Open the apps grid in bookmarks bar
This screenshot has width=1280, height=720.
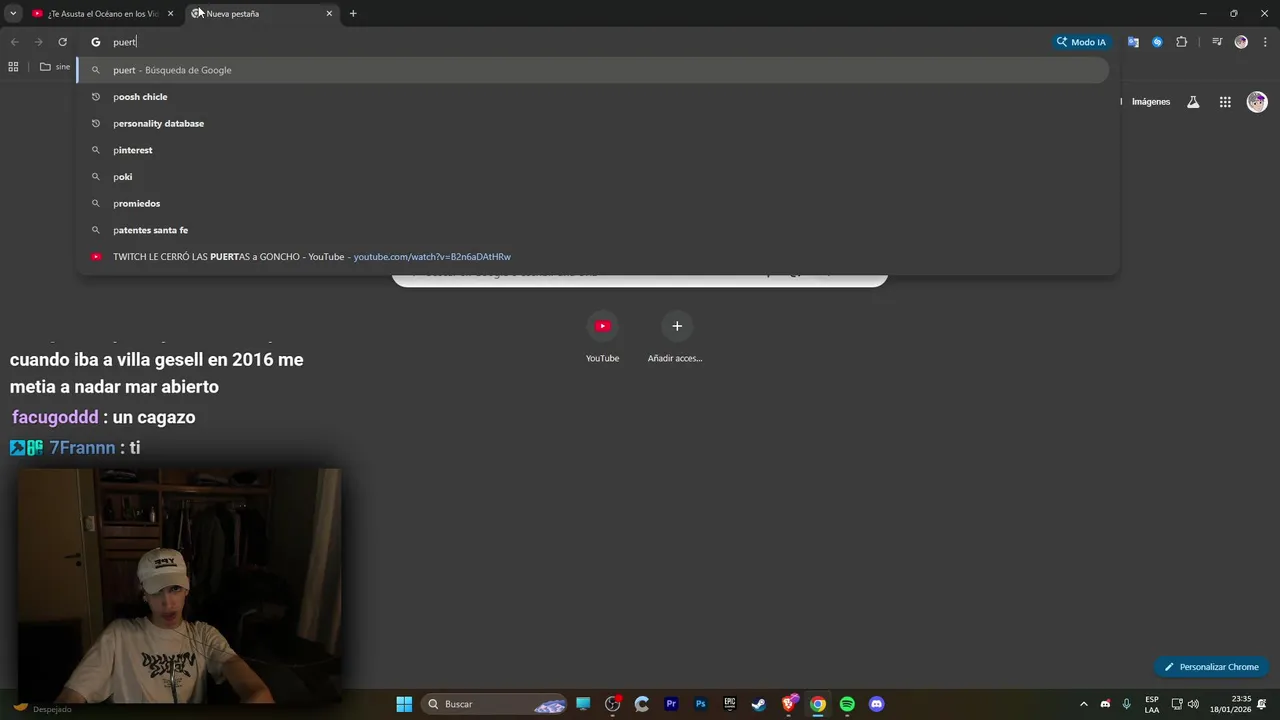[x=13, y=67]
